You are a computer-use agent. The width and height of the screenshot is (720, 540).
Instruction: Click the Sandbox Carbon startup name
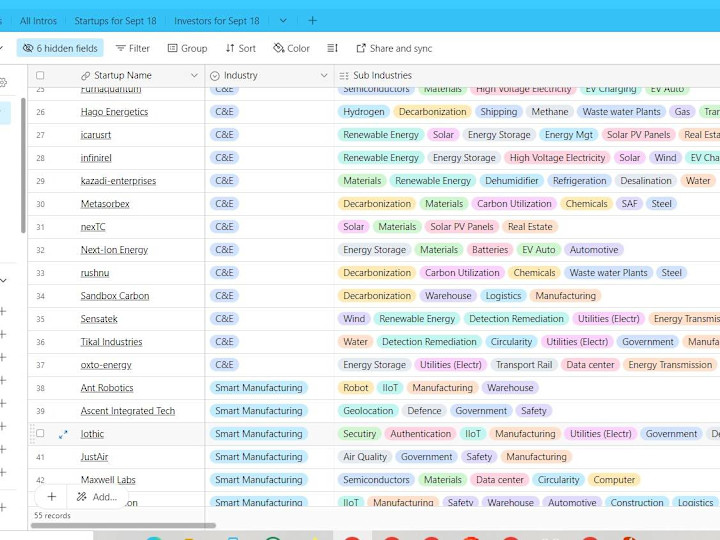pyautogui.click(x=115, y=296)
